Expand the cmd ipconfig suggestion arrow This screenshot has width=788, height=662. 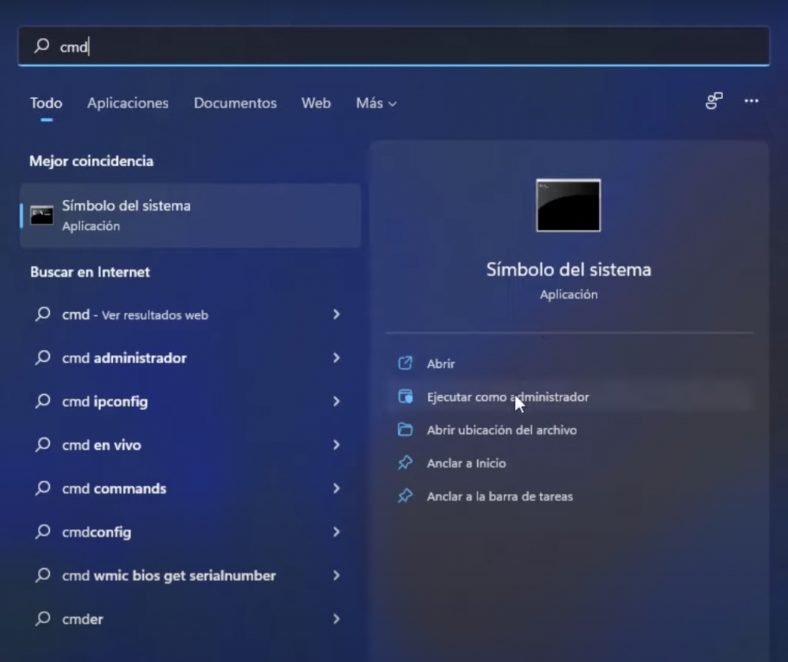pos(336,401)
